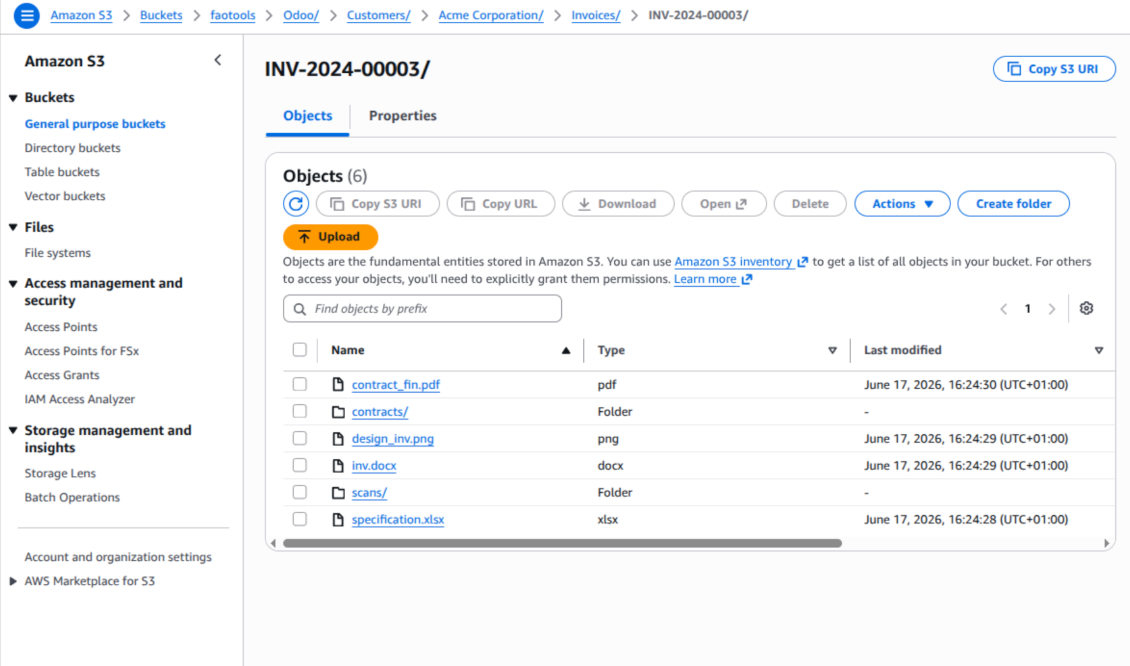Image resolution: width=1130 pixels, height=666 pixels.
Task: Go to Invoices/ breadcrumb link
Action: coord(596,15)
